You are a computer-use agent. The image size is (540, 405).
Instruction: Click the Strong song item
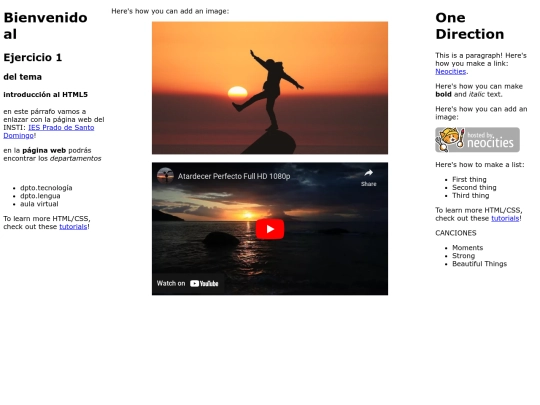463,256
